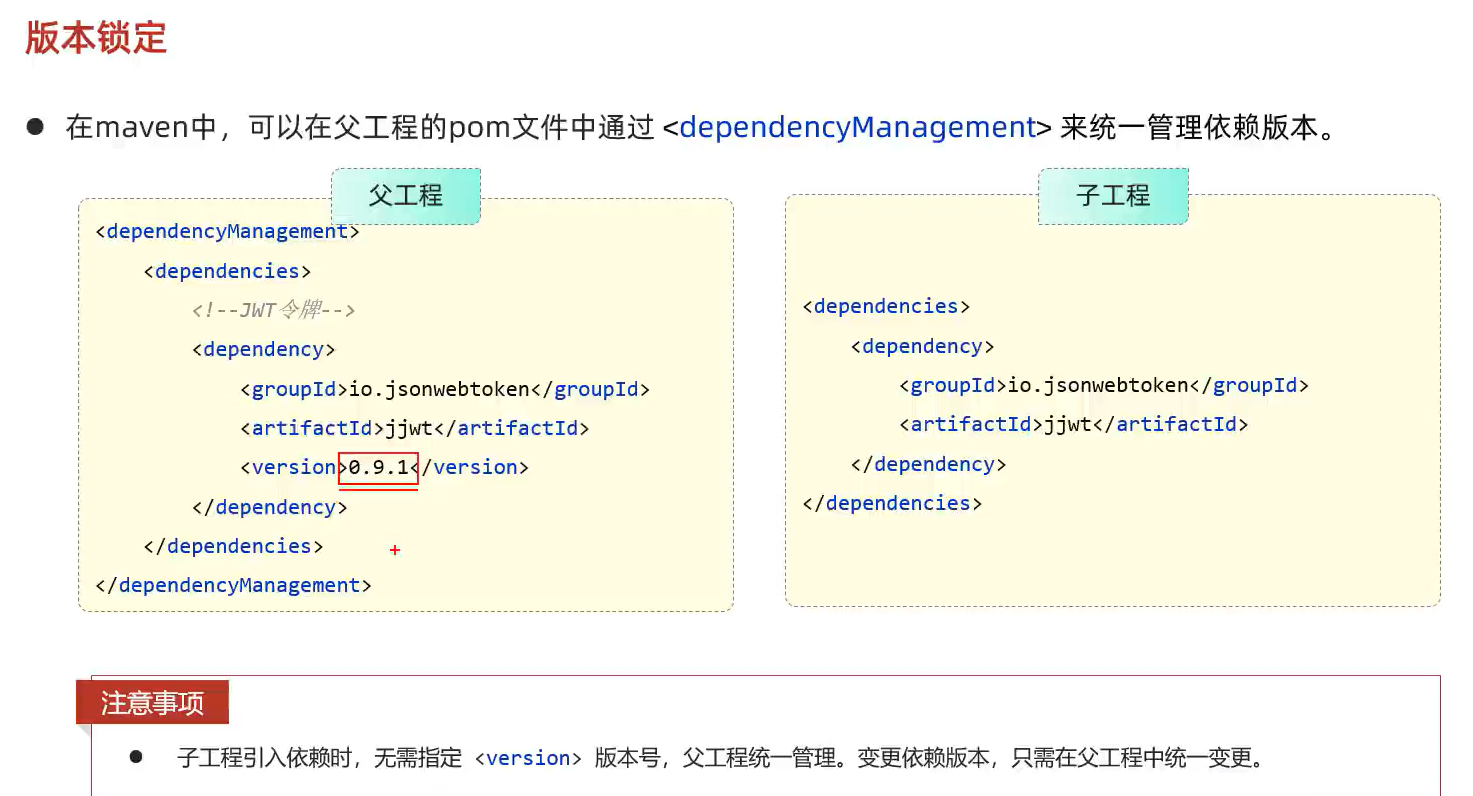Click closing </dependencies> tag in 子工程 panel
This screenshot has width=1473, height=796.
pyautogui.click(x=892, y=503)
